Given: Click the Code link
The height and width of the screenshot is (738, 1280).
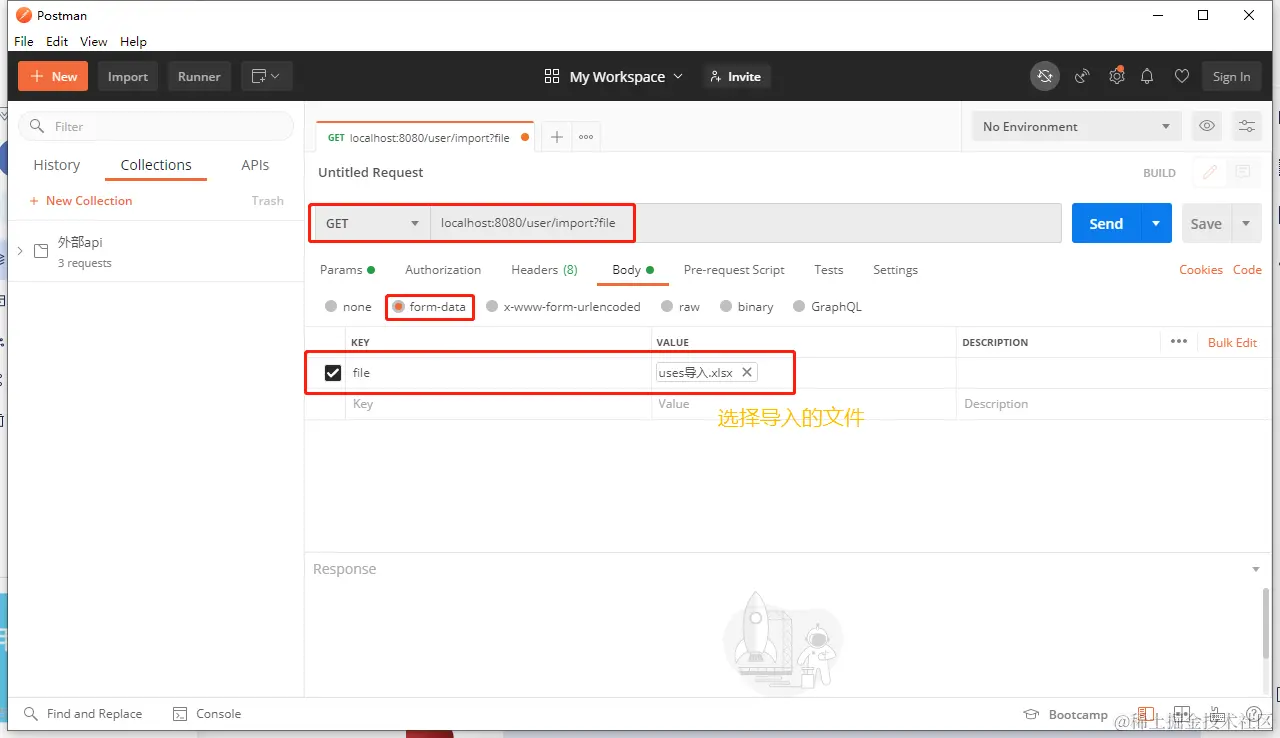Looking at the screenshot, I should (x=1247, y=270).
